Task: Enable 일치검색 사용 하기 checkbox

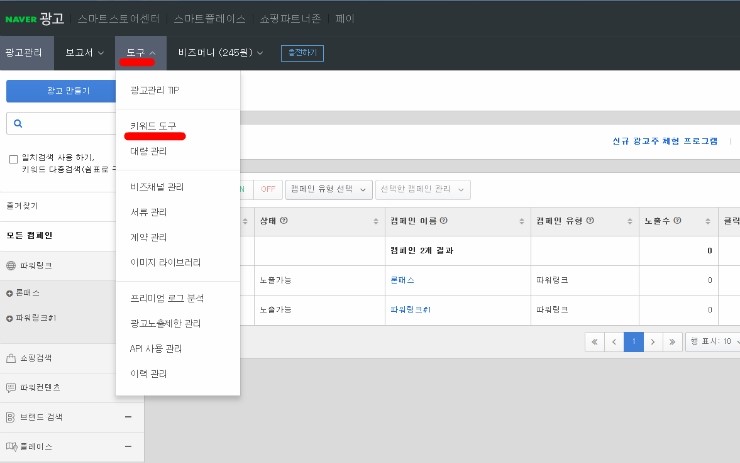Action: click(14, 160)
